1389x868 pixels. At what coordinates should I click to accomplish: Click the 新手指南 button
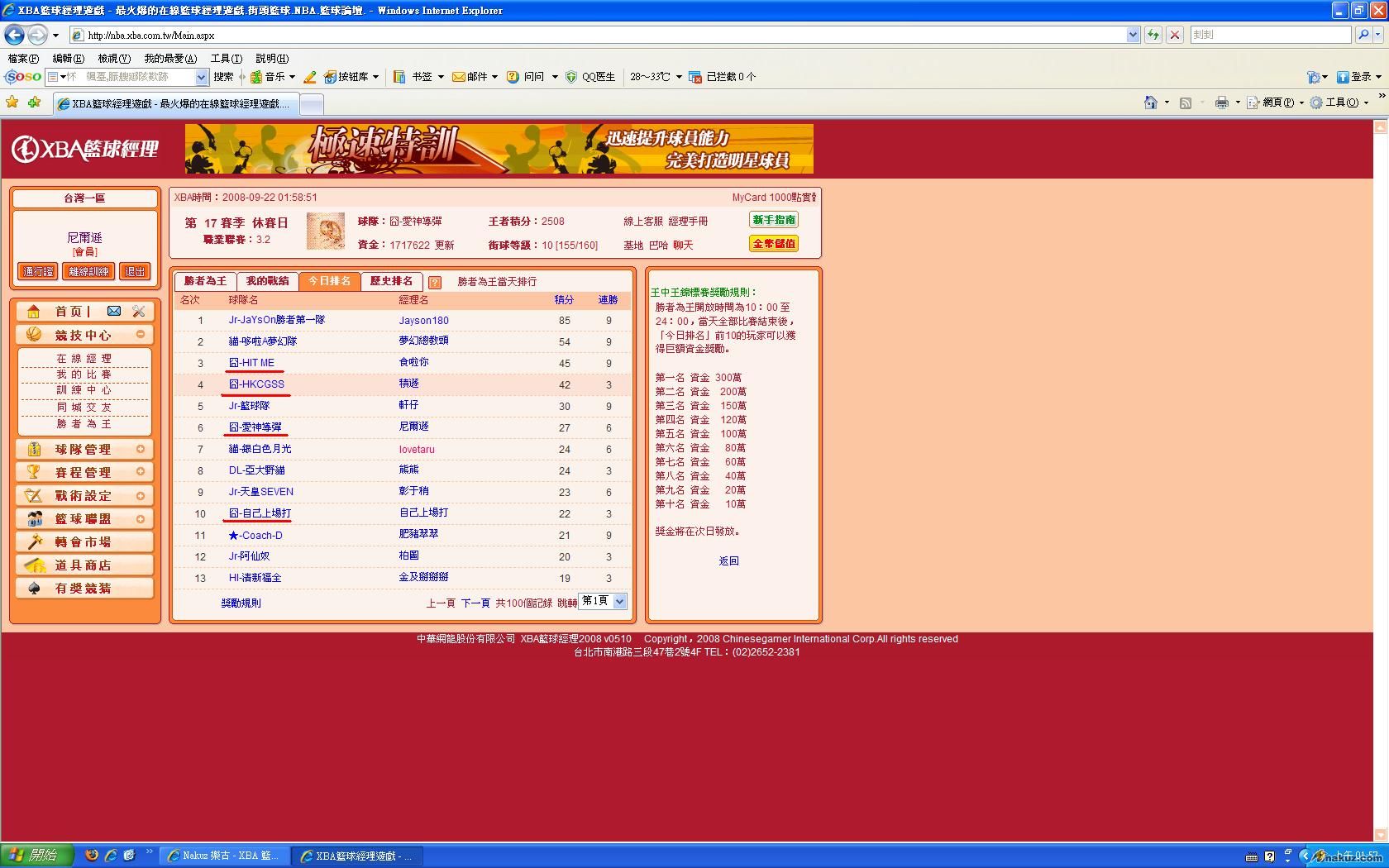tap(774, 220)
